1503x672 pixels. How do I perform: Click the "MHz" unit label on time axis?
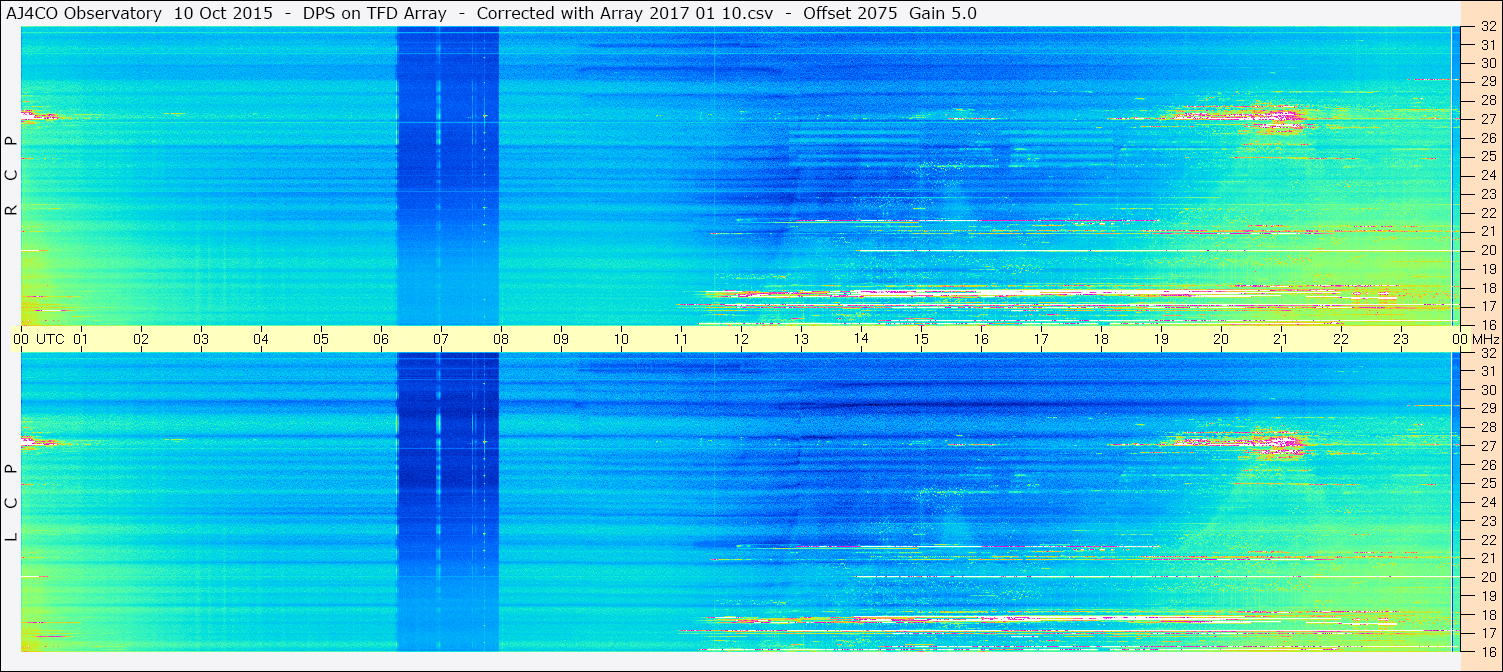tap(1485, 339)
